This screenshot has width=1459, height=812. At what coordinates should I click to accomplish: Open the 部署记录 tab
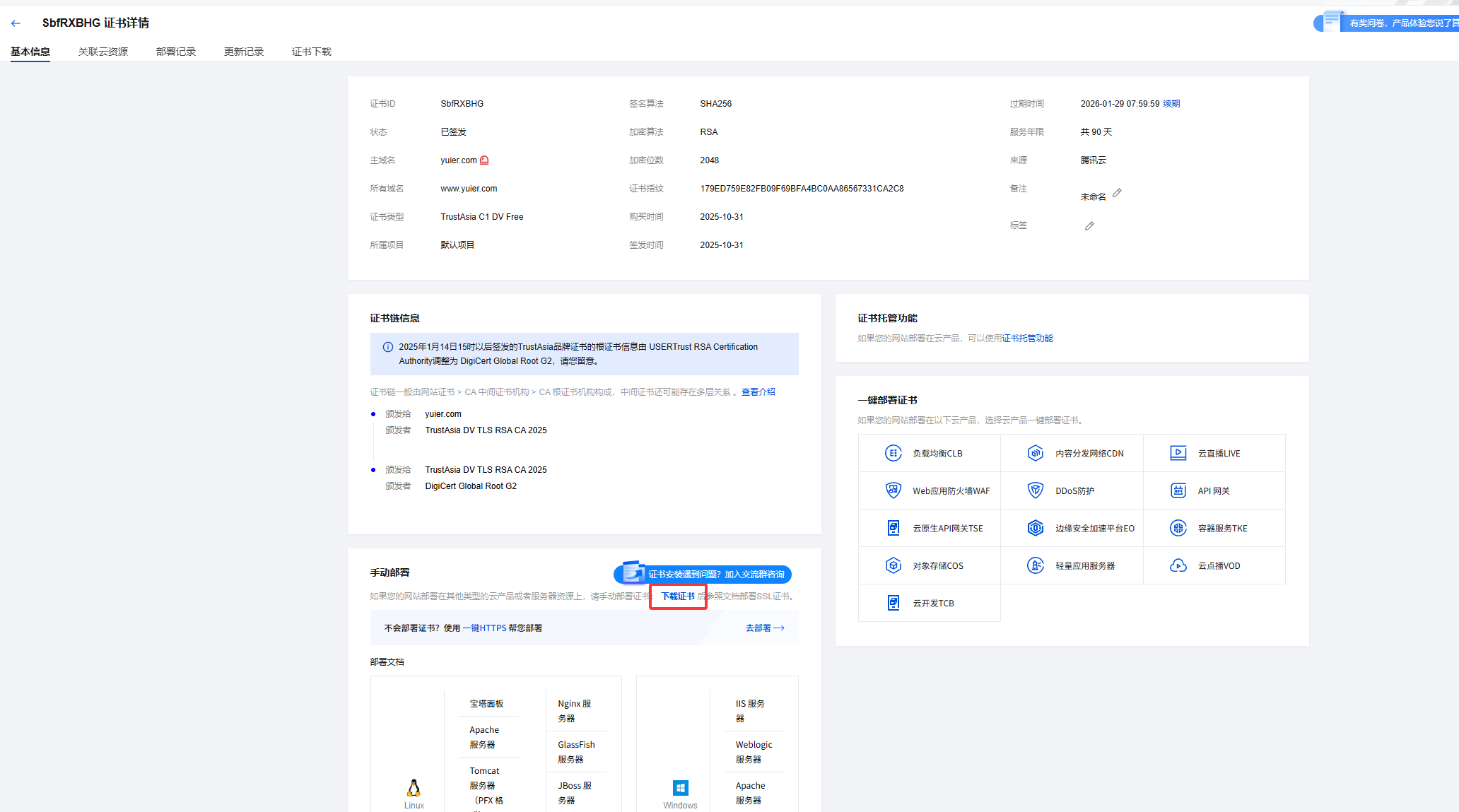click(x=176, y=52)
